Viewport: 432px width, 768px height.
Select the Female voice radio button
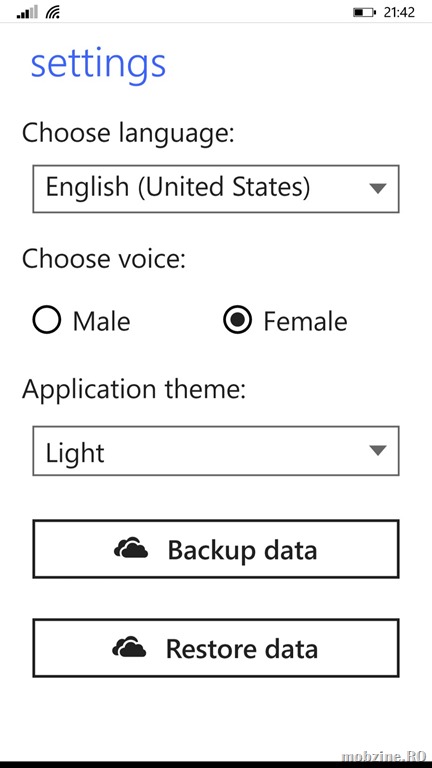(x=238, y=320)
